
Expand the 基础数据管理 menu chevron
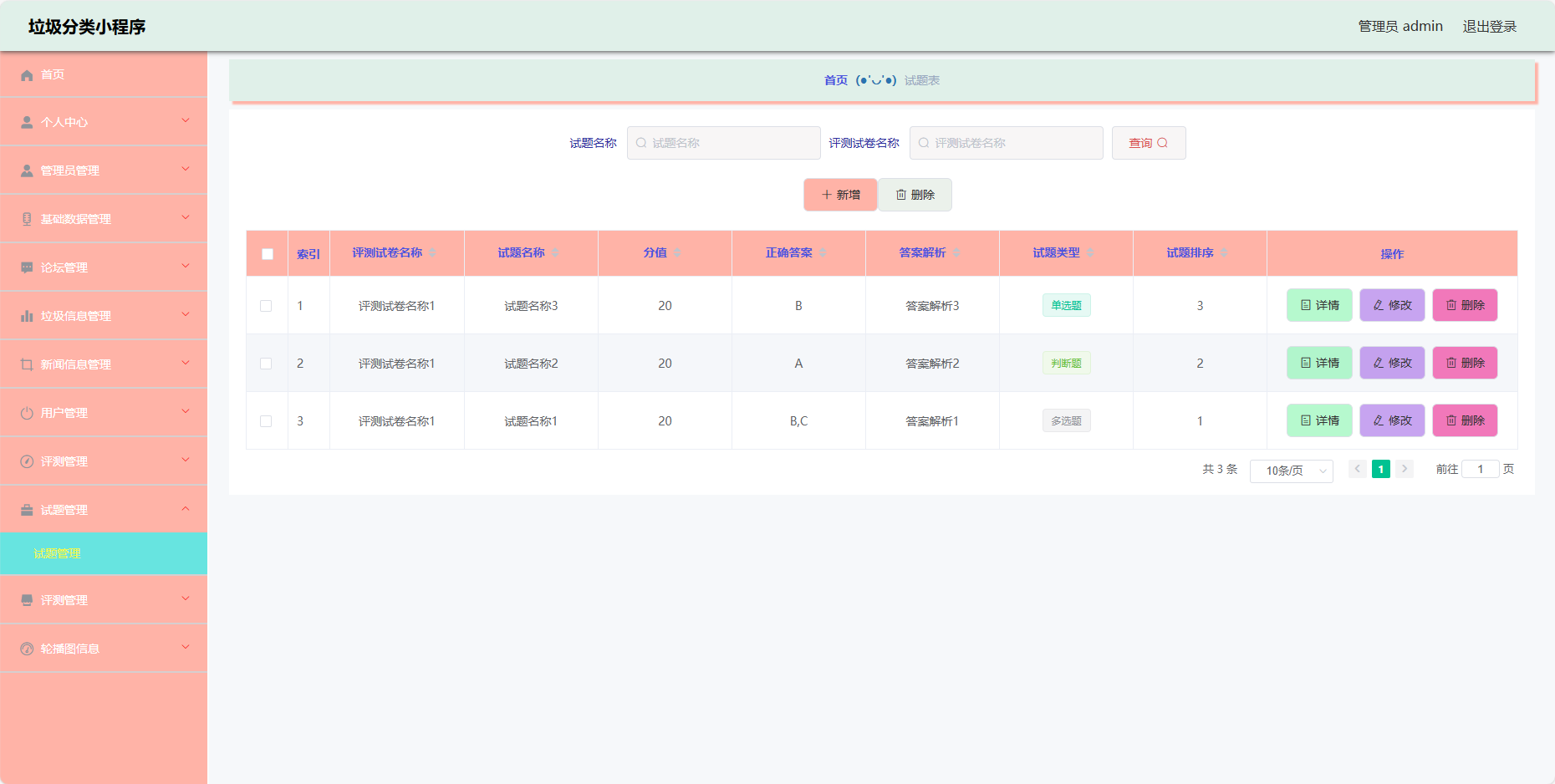click(186, 218)
